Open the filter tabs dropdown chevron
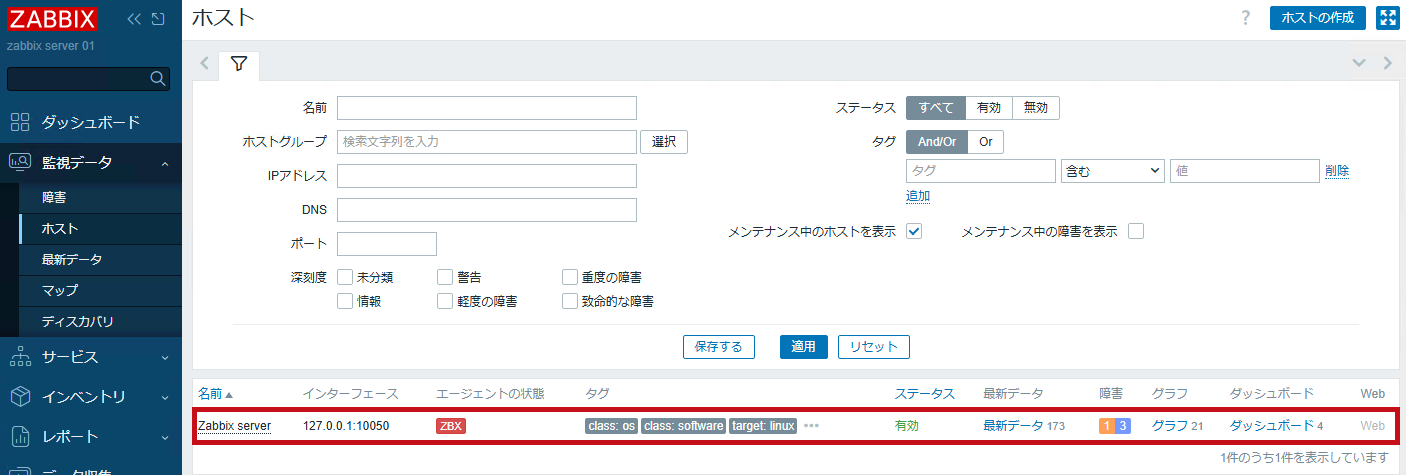1406x475 pixels. click(x=1358, y=63)
